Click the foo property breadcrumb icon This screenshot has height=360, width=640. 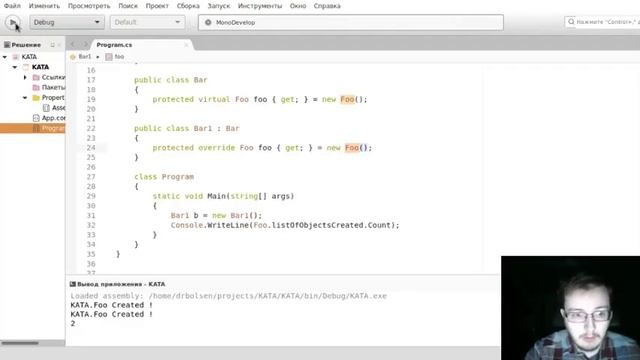[x=109, y=57]
